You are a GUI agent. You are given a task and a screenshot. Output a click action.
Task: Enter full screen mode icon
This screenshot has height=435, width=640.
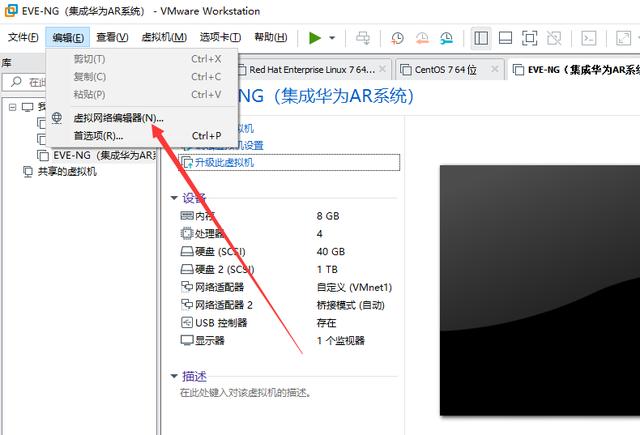pyautogui.click(x=529, y=38)
